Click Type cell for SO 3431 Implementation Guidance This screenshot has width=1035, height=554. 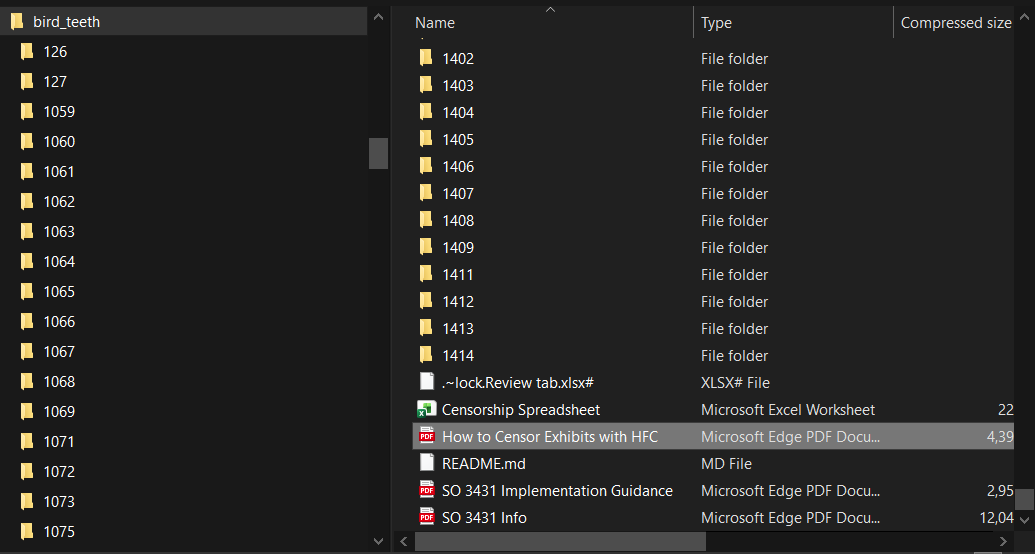point(790,491)
